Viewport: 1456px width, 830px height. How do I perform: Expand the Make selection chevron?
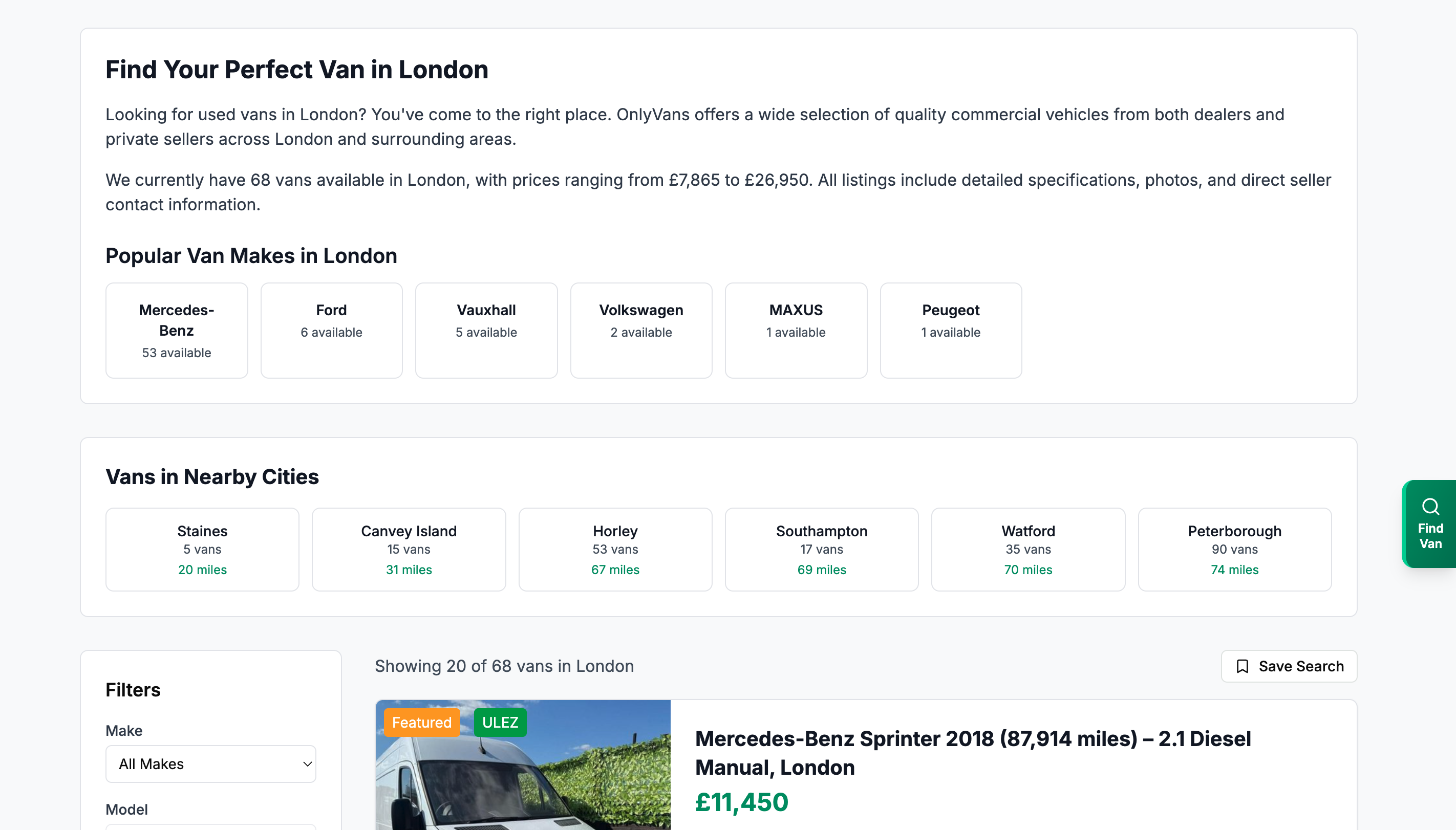(306, 763)
